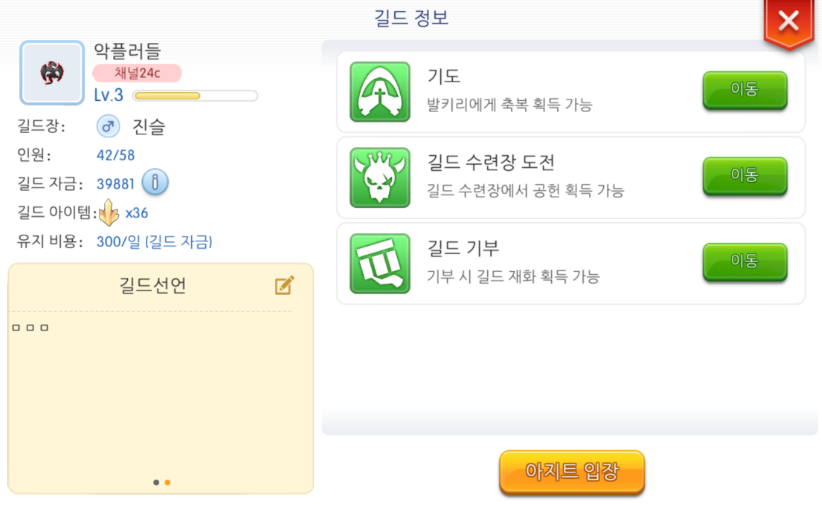The height and width of the screenshot is (505, 822).
Task: Select the guild training skull icon
Action: point(380,177)
